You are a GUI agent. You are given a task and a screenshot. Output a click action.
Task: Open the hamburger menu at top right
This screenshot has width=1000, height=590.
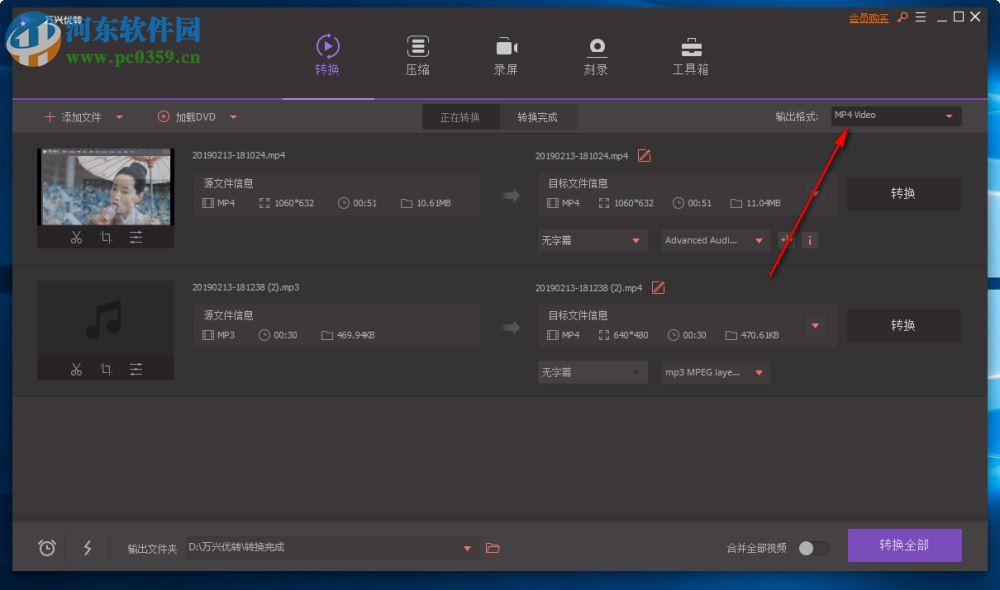(921, 17)
